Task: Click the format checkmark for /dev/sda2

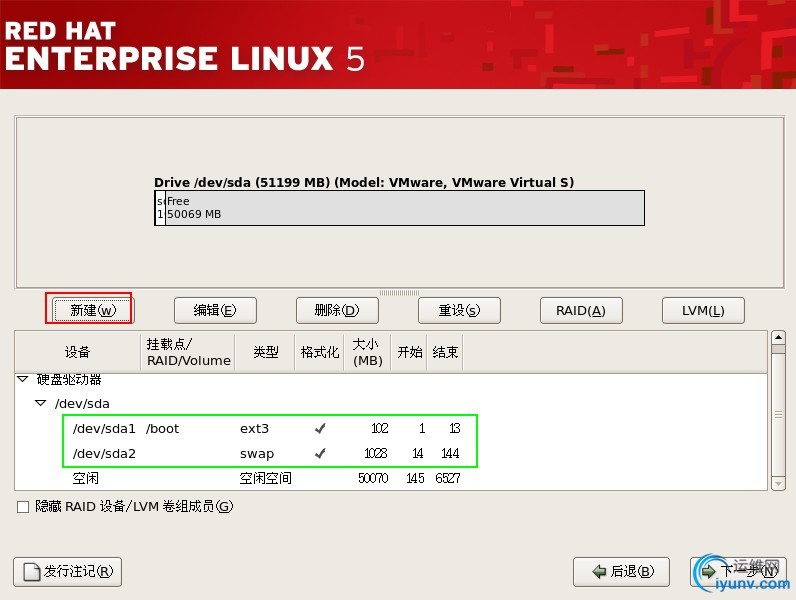Action: click(320, 453)
